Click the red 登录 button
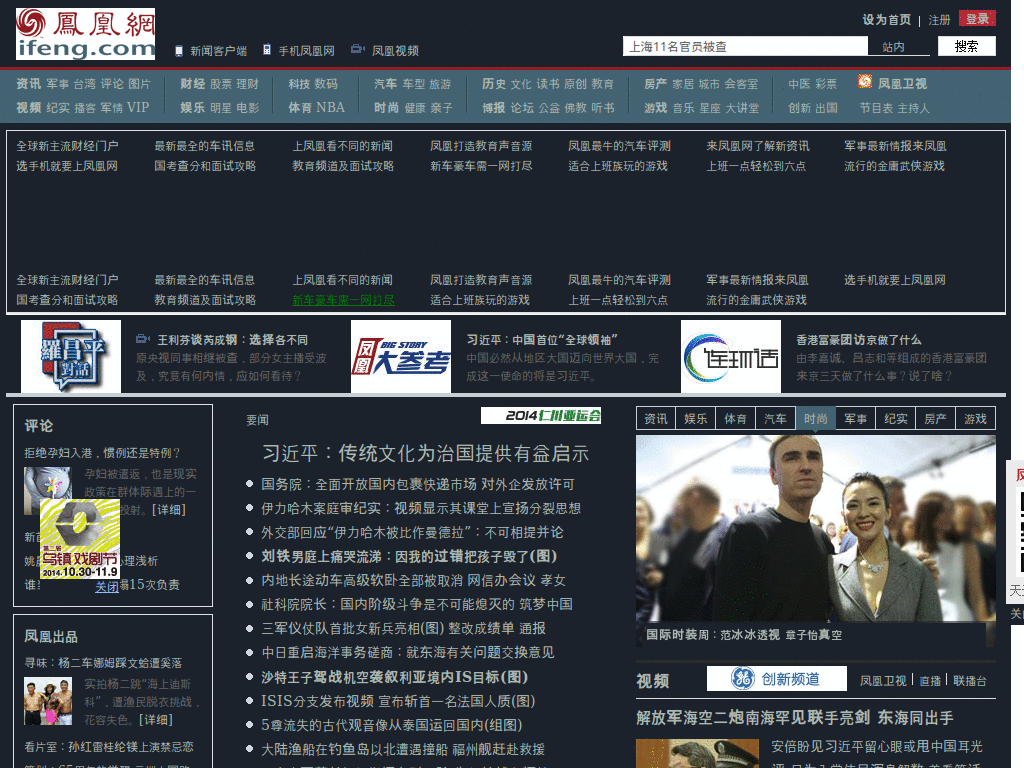This screenshot has width=1024, height=768. [x=976, y=18]
